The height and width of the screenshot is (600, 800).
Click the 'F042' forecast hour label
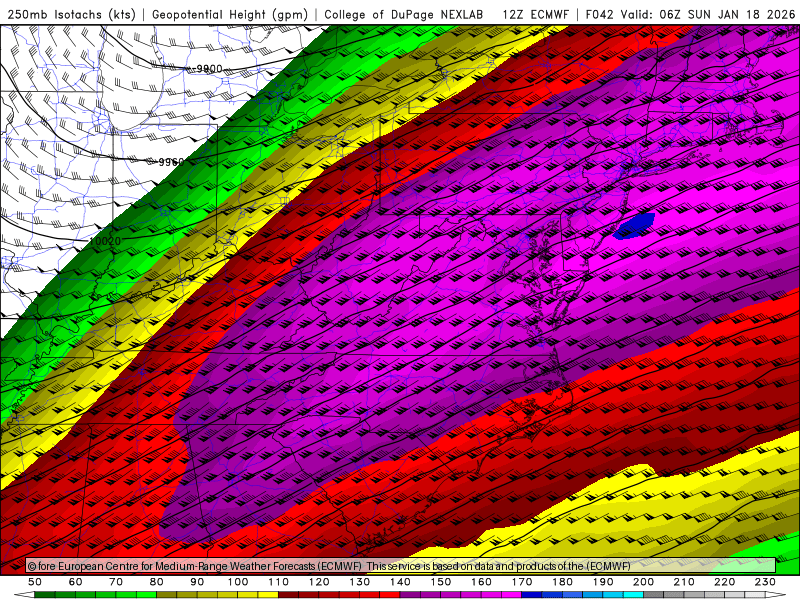pyautogui.click(x=599, y=14)
